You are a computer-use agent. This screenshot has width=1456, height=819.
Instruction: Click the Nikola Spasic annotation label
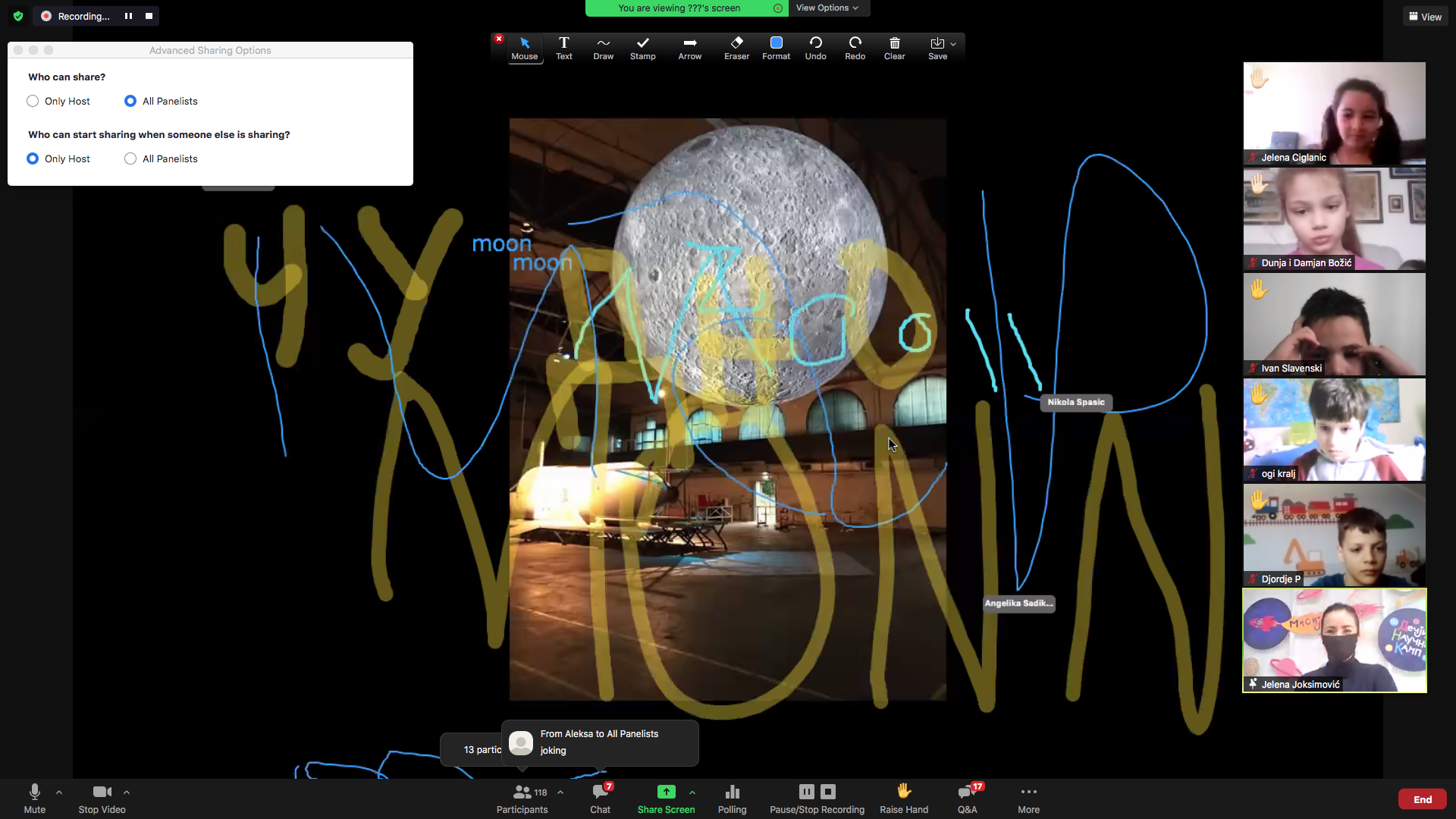tap(1075, 402)
